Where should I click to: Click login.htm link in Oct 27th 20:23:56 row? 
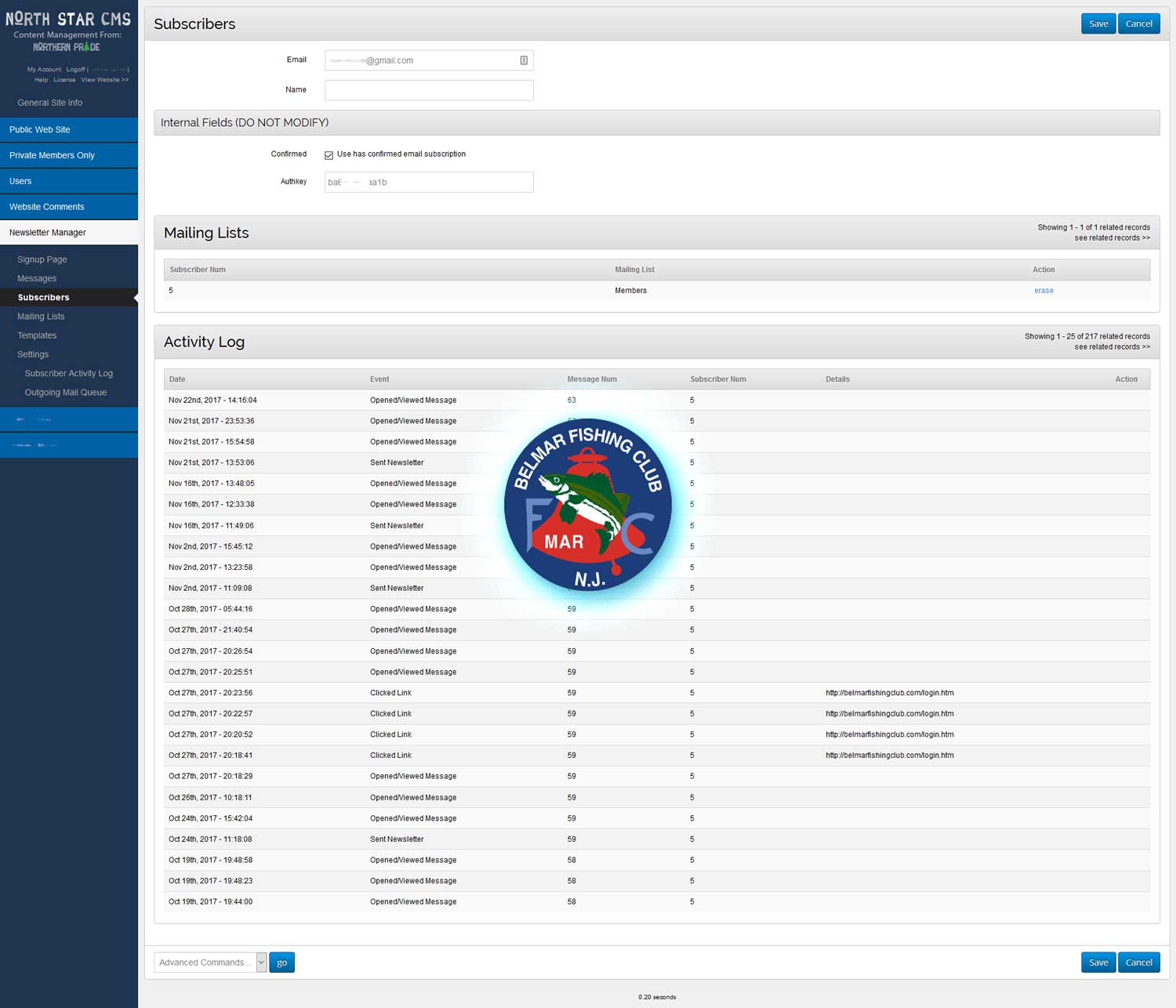(890, 693)
